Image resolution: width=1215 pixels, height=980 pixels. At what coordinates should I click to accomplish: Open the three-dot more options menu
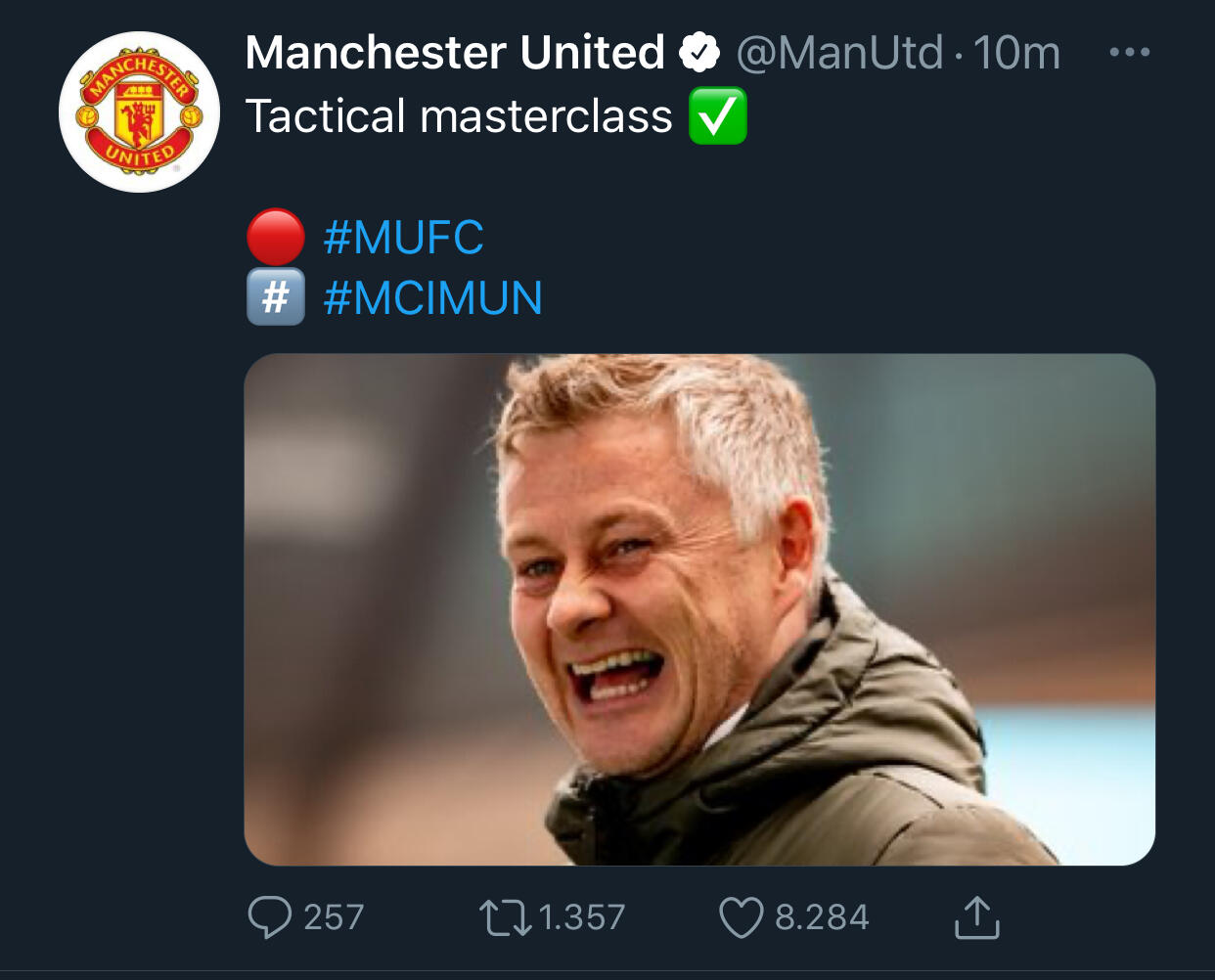[x=1130, y=52]
